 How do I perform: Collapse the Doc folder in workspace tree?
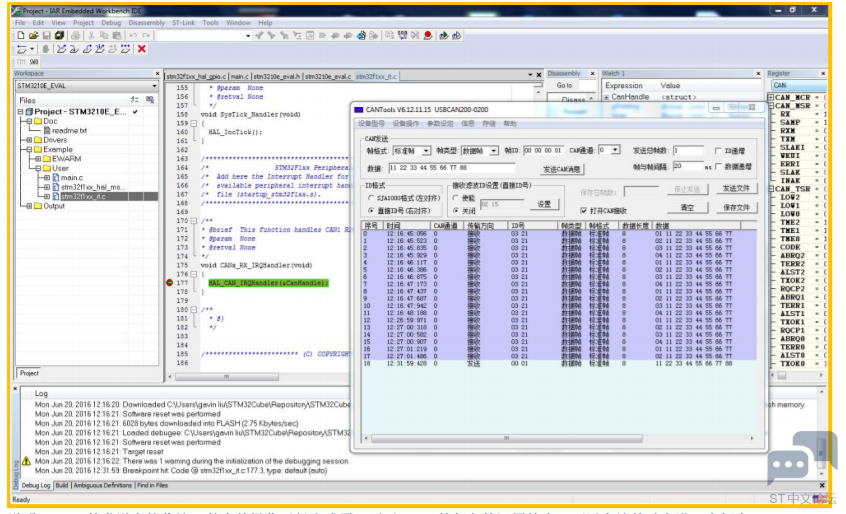29,121
